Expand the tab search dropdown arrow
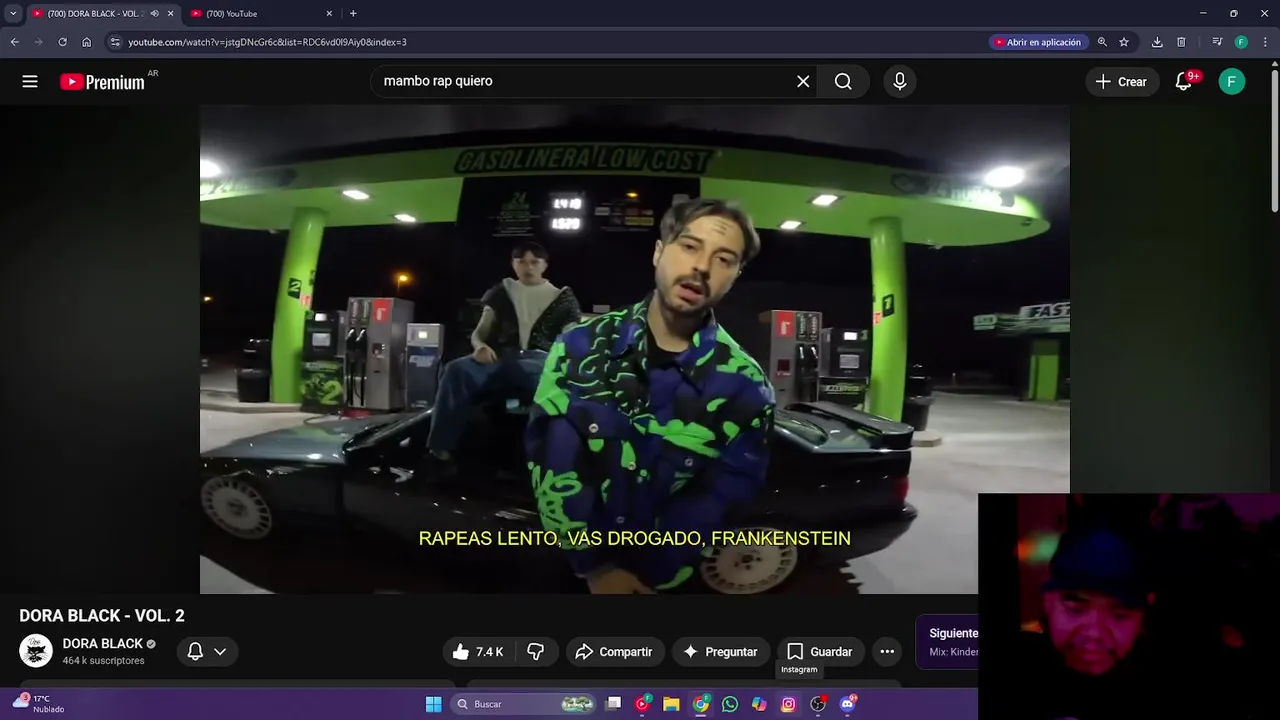This screenshot has height=720, width=1280. point(13,13)
